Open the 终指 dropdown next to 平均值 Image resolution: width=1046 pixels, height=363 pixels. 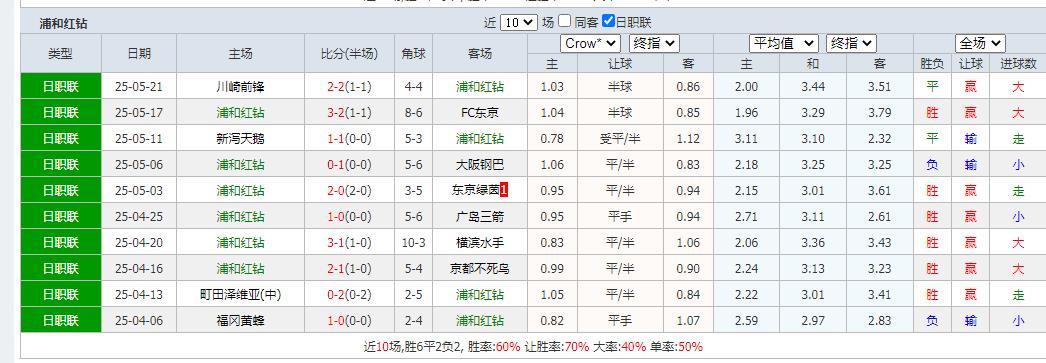851,44
